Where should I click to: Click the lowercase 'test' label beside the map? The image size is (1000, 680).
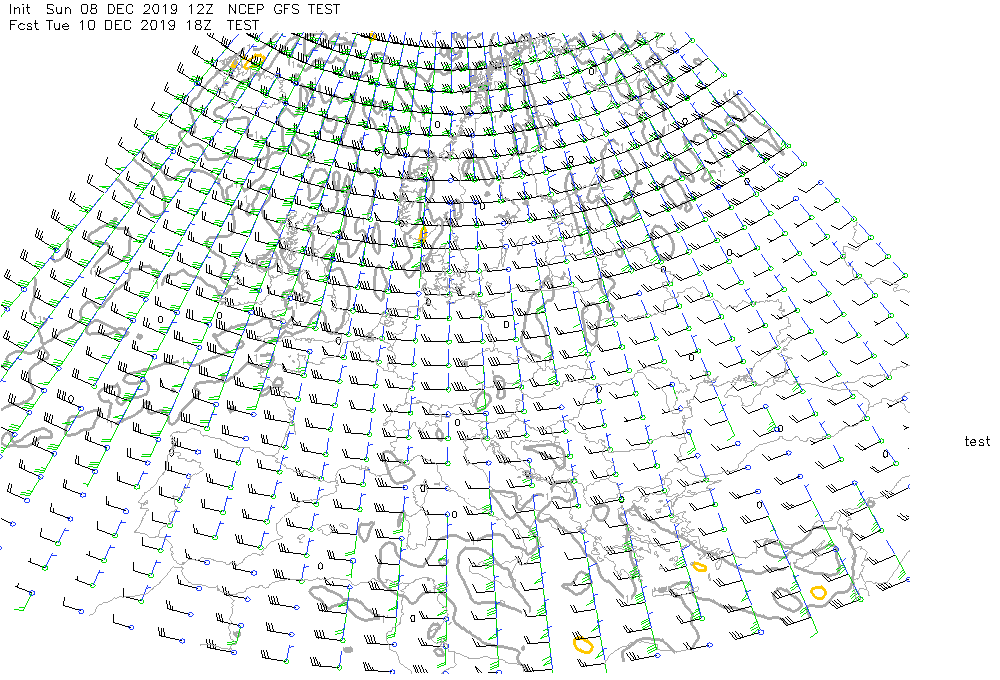point(977,441)
